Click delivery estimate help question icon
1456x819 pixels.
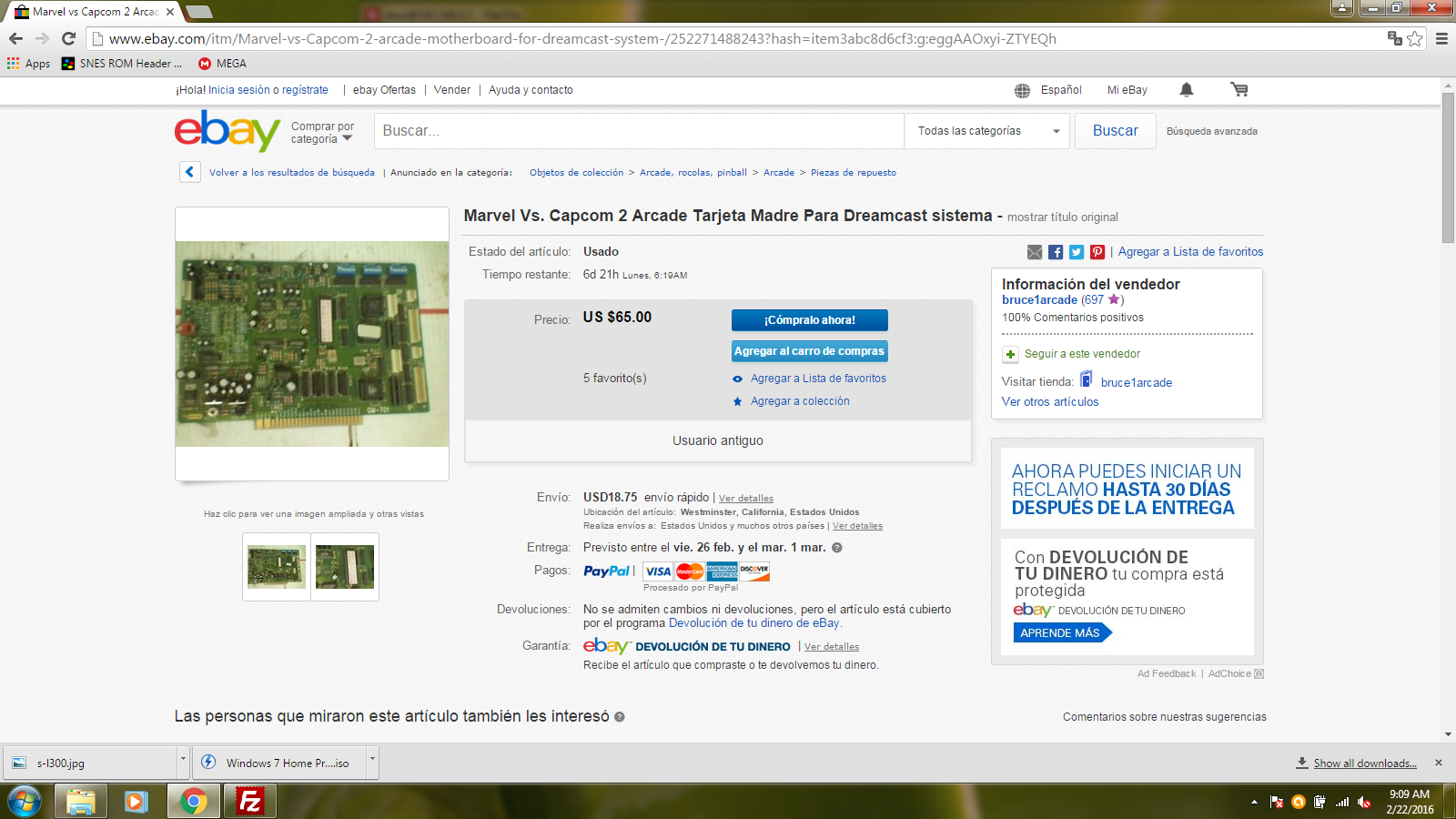pos(836,548)
